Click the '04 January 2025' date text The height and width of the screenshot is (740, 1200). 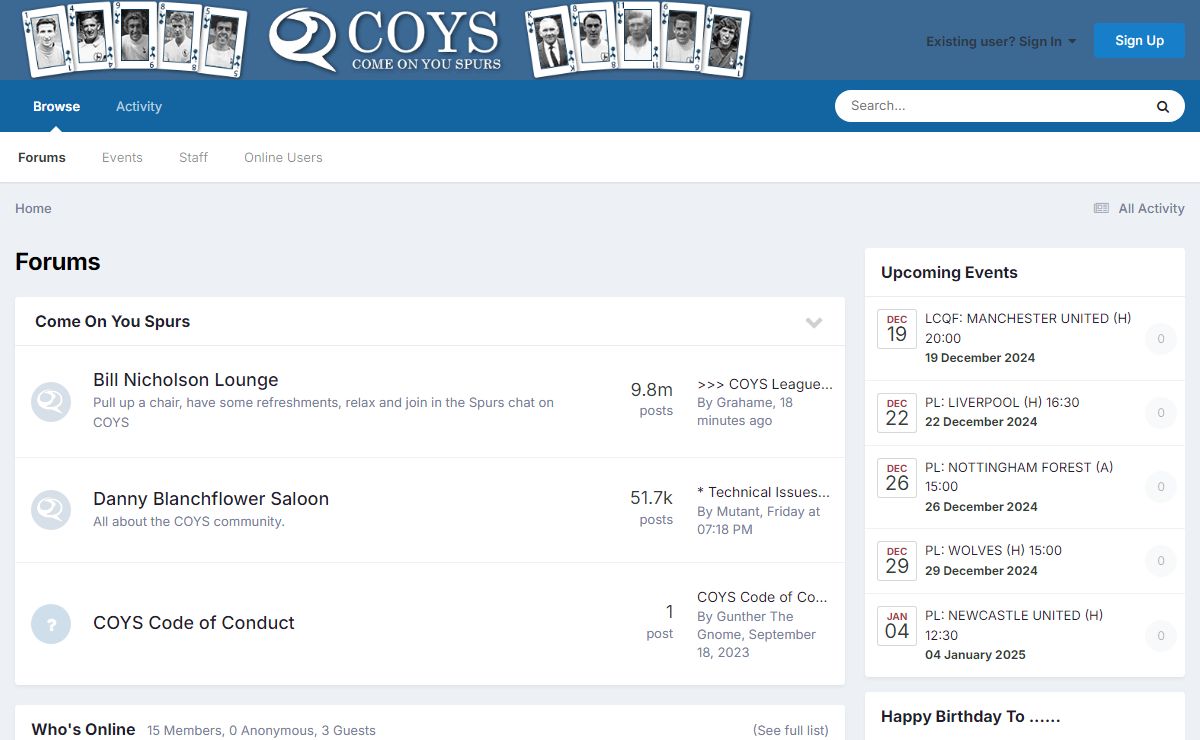tap(975, 654)
